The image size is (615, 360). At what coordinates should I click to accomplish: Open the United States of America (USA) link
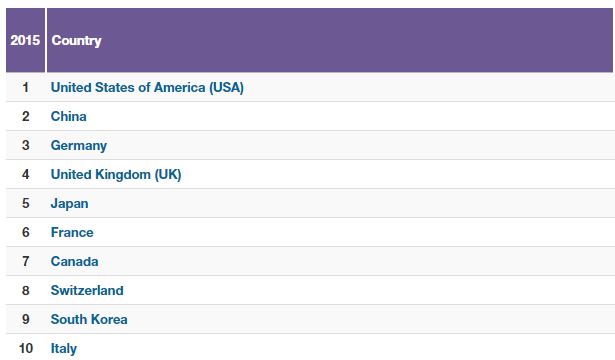(147, 87)
